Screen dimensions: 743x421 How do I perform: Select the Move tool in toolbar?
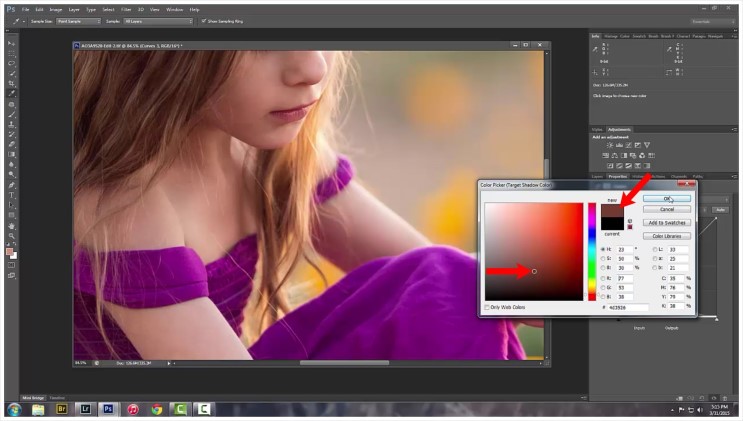click(12, 44)
